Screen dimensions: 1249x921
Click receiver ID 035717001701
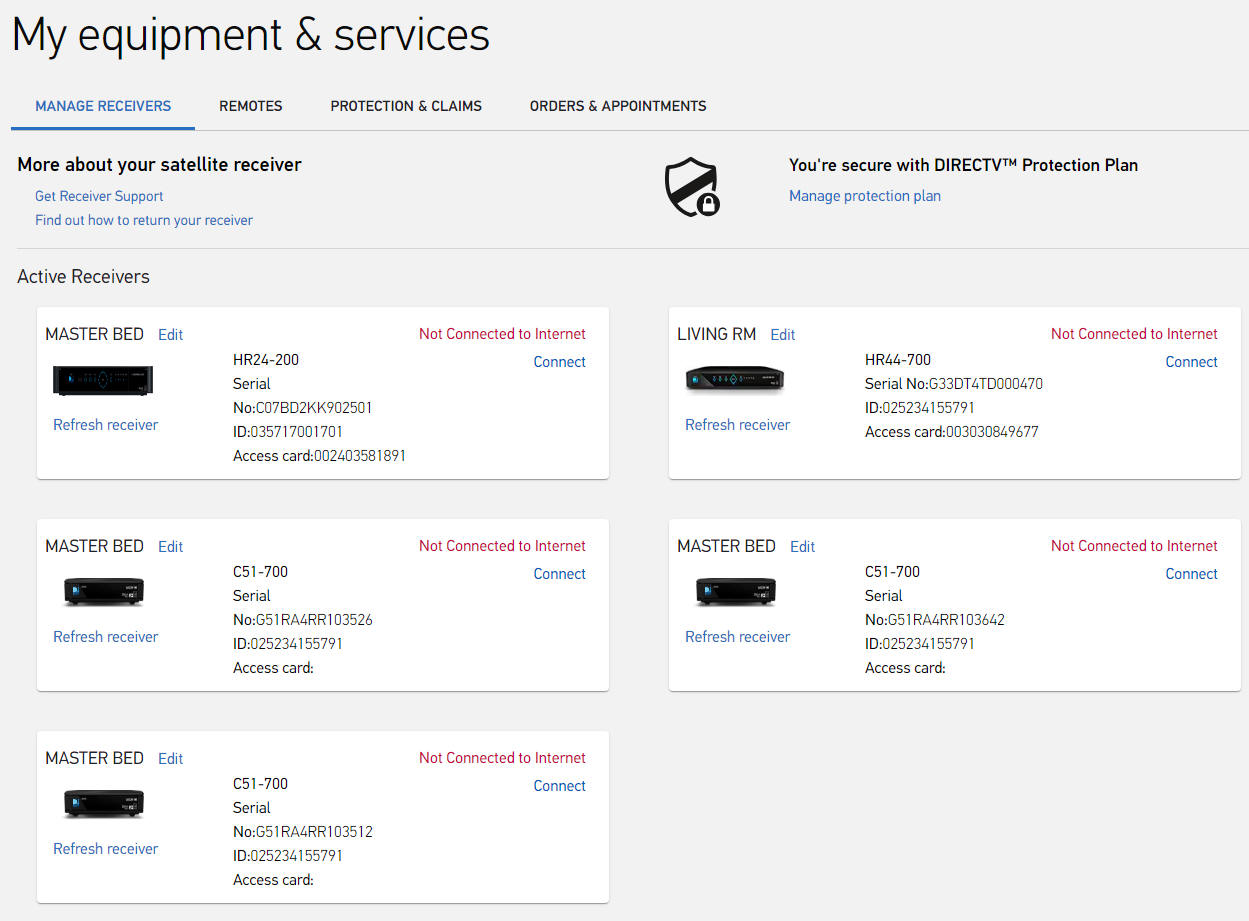pos(297,432)
